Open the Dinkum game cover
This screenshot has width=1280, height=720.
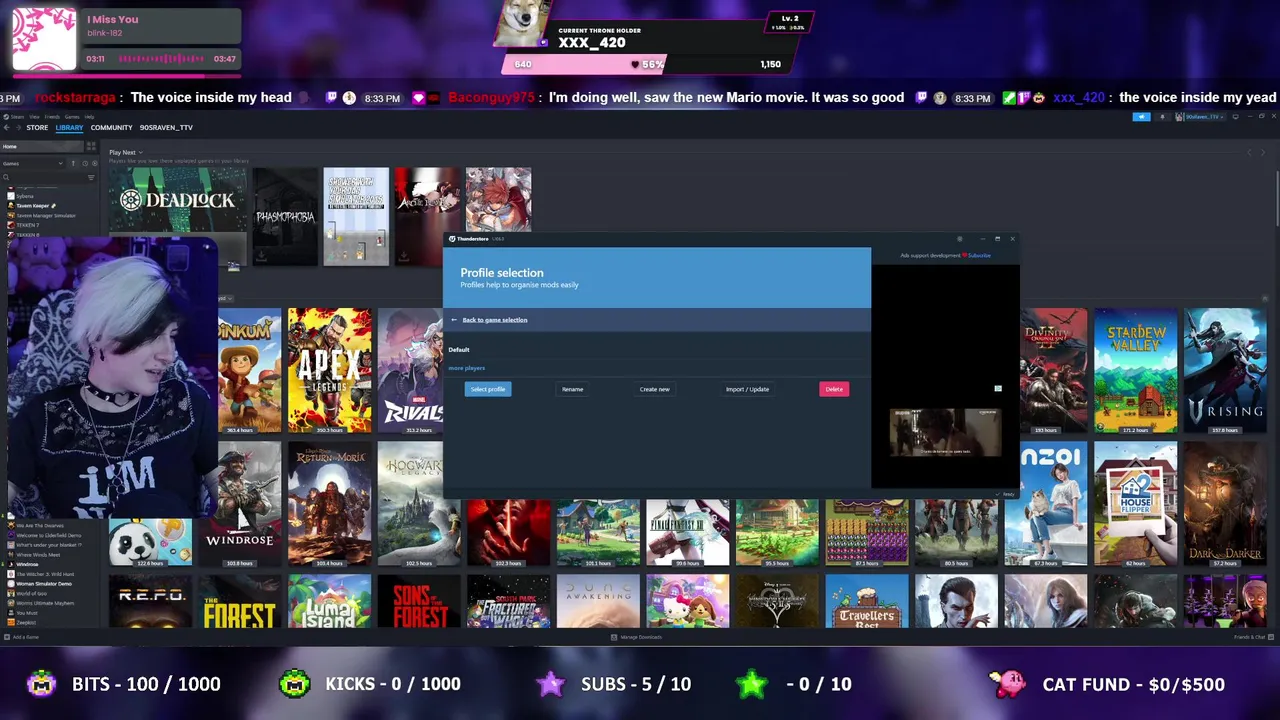pyautogui.click(x=250, y=370)
